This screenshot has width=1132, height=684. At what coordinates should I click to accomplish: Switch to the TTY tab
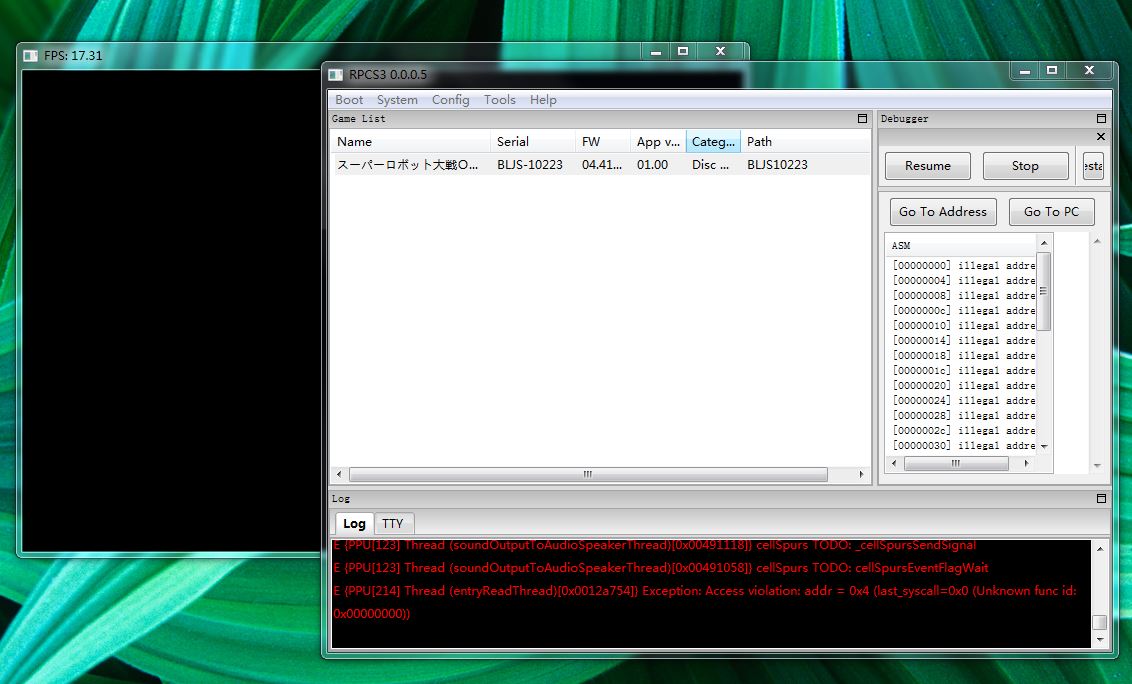(393, 524)
